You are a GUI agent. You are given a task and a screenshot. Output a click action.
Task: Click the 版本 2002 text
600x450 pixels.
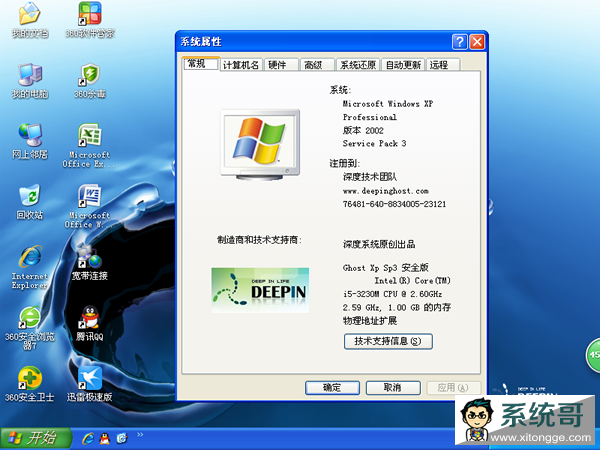tap(363, 130)
